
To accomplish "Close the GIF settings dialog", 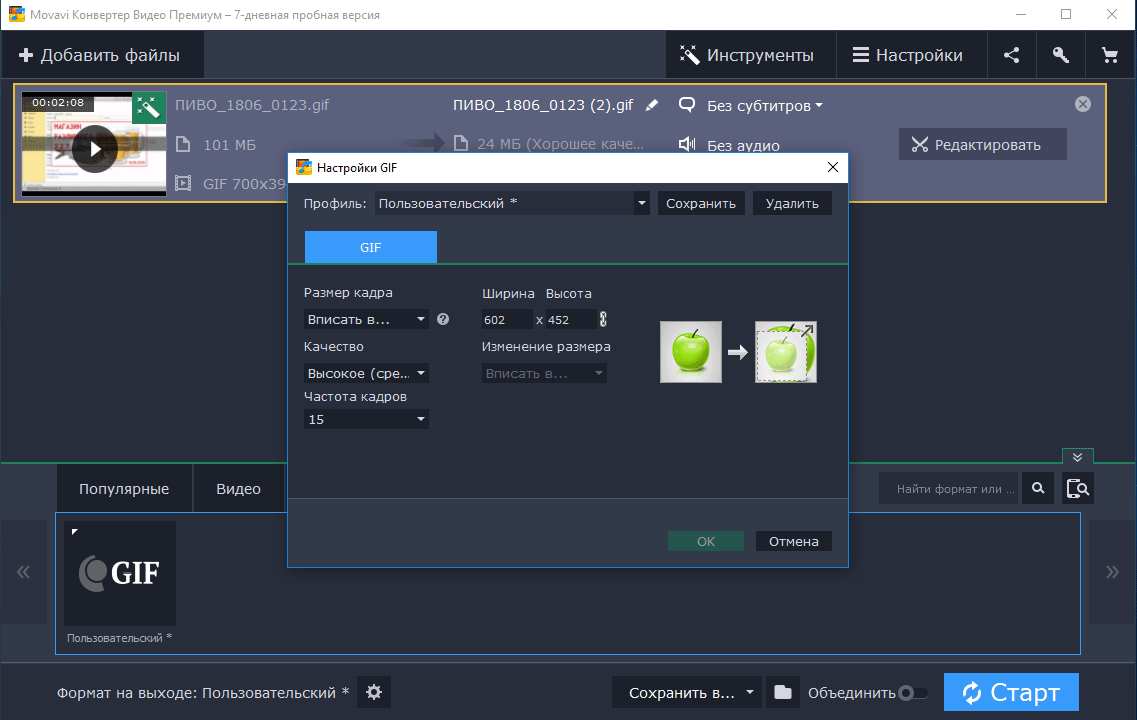I will pyautogui.click(x=832, y=167).
